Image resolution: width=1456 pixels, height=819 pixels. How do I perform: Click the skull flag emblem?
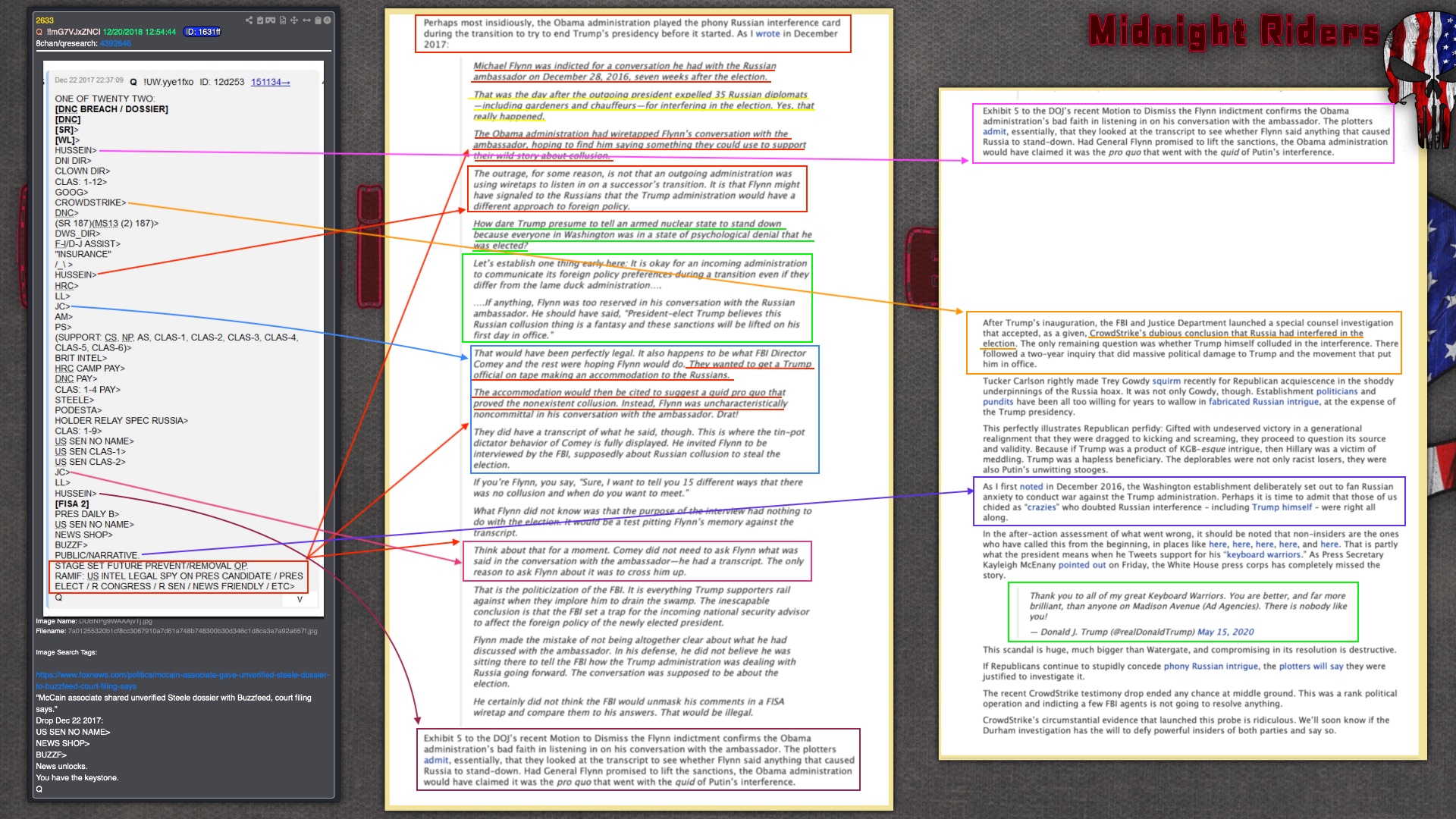coord(1420,80)
